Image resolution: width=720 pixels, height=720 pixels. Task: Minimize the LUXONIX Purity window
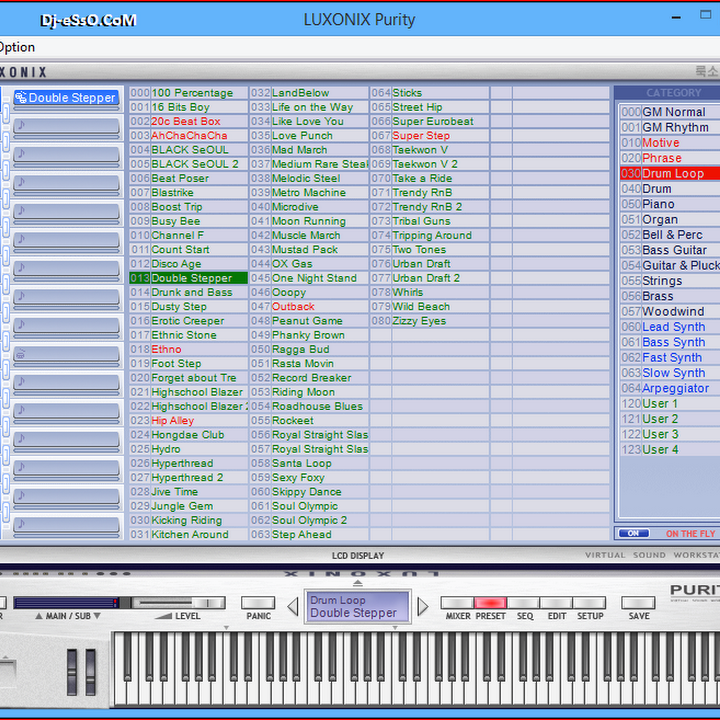coord(676,18)
